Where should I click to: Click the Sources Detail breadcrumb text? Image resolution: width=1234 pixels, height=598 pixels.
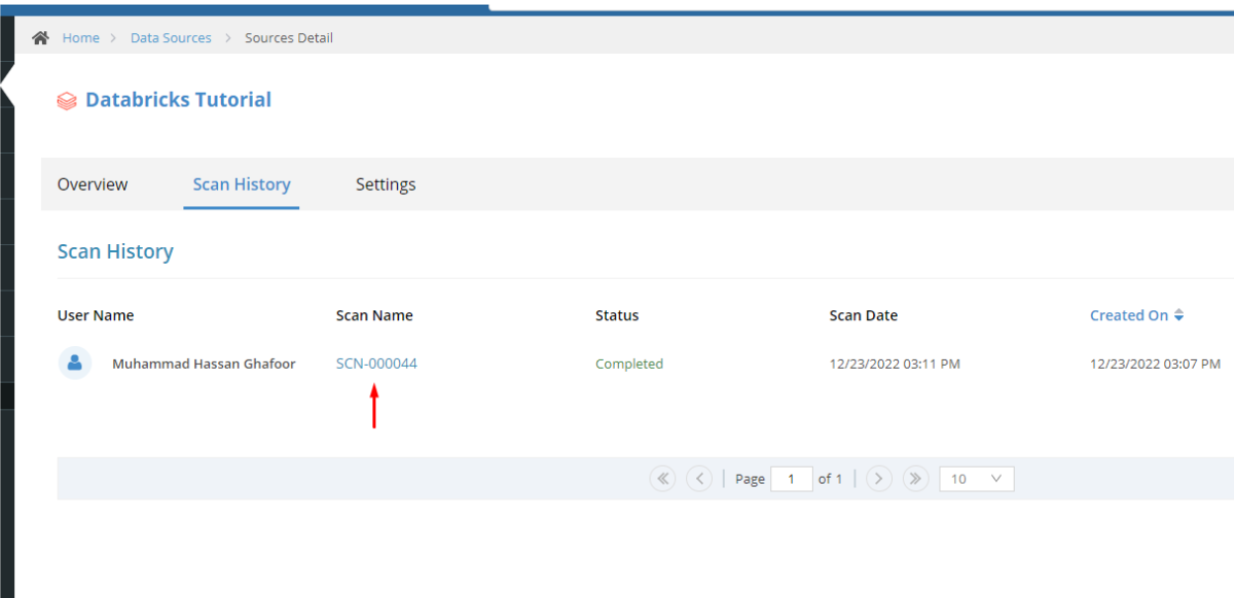pos(289,38)
